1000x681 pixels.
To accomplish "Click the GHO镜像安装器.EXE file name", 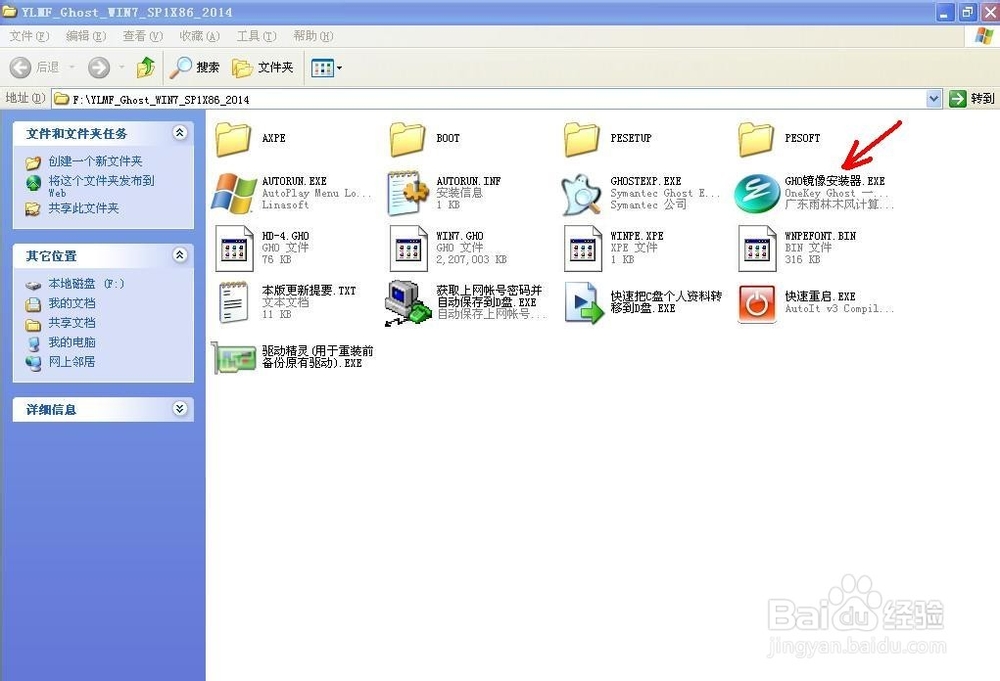I will tap(835, 181).
